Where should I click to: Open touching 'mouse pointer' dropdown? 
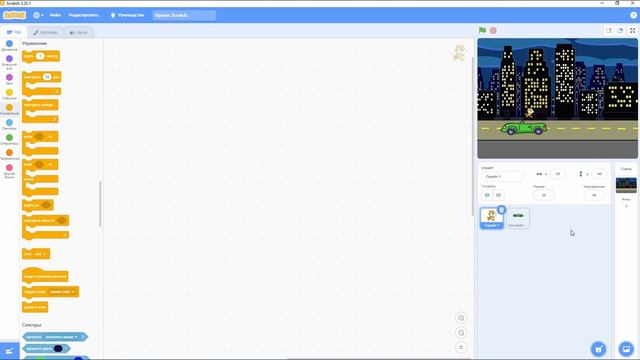(61, 337)
